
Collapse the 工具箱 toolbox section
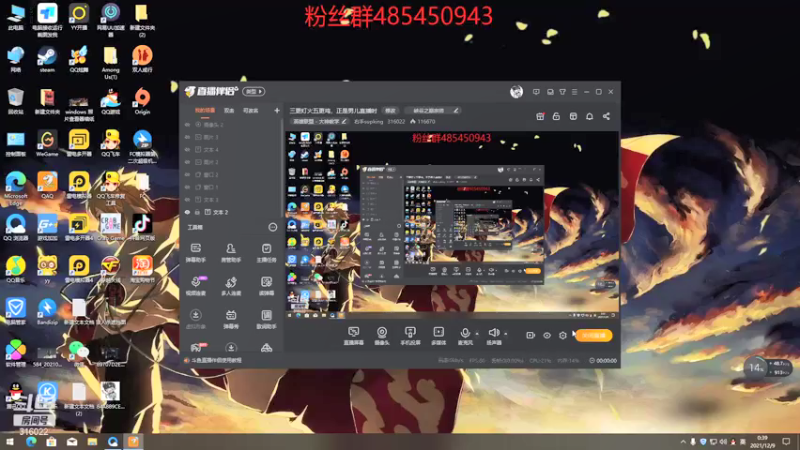coord(273,227)
